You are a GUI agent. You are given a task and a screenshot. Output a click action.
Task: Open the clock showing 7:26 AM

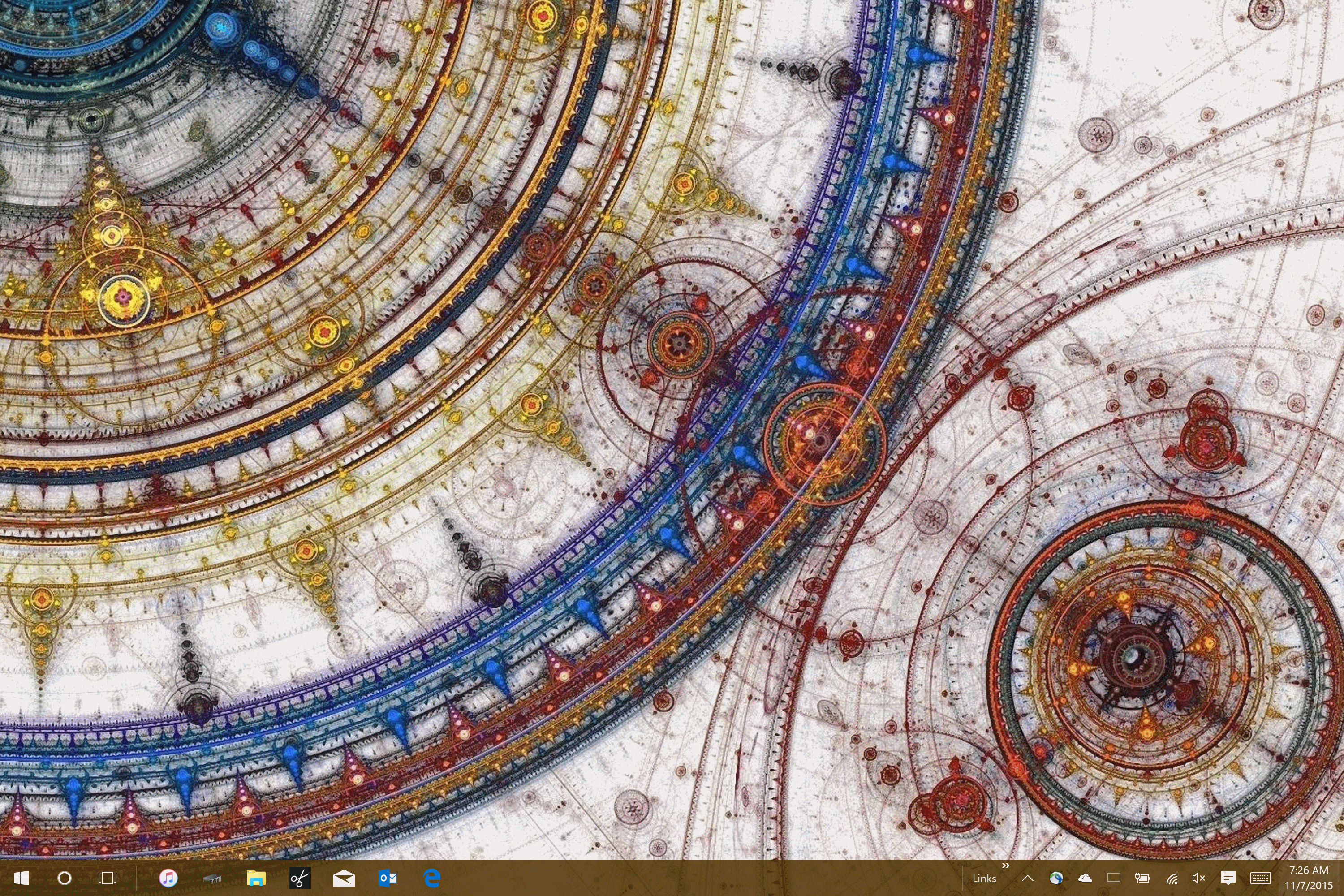1308,878
